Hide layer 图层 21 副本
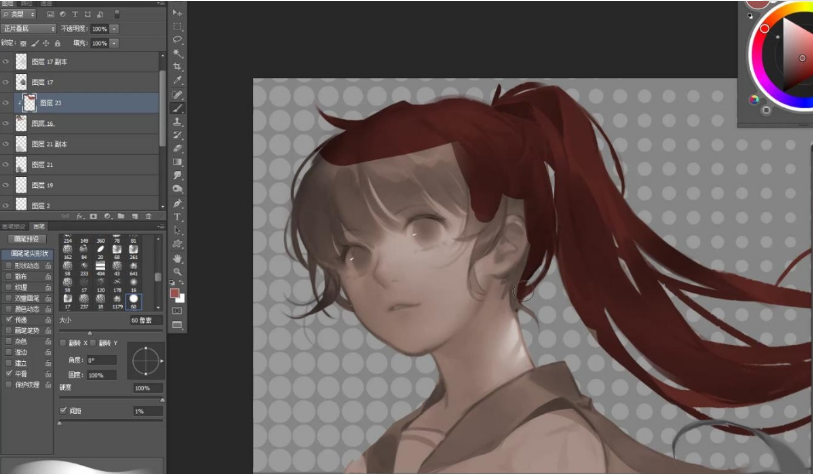Screen dimensions: 813x474 click(x=6, y=144)
